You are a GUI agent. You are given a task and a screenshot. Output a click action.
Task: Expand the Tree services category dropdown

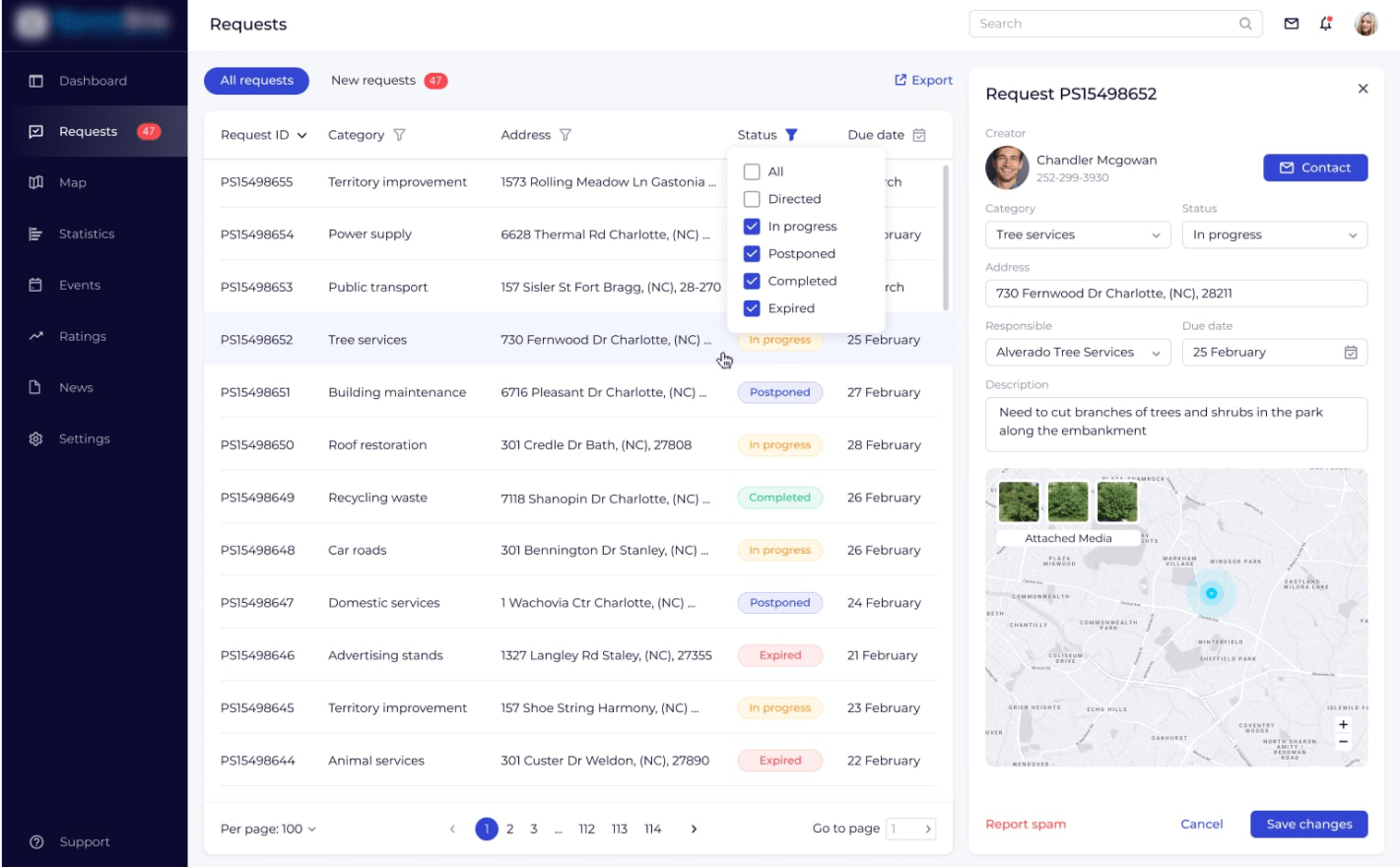[x=1077, y=234]
